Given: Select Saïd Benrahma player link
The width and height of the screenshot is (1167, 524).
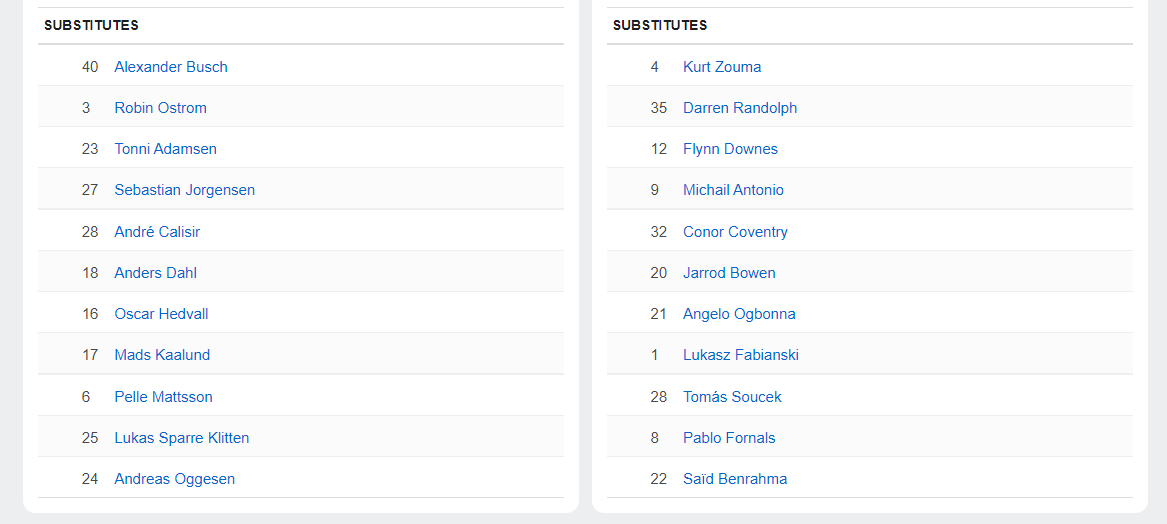Looking at the screenshot, I should [x=735, y=479].
